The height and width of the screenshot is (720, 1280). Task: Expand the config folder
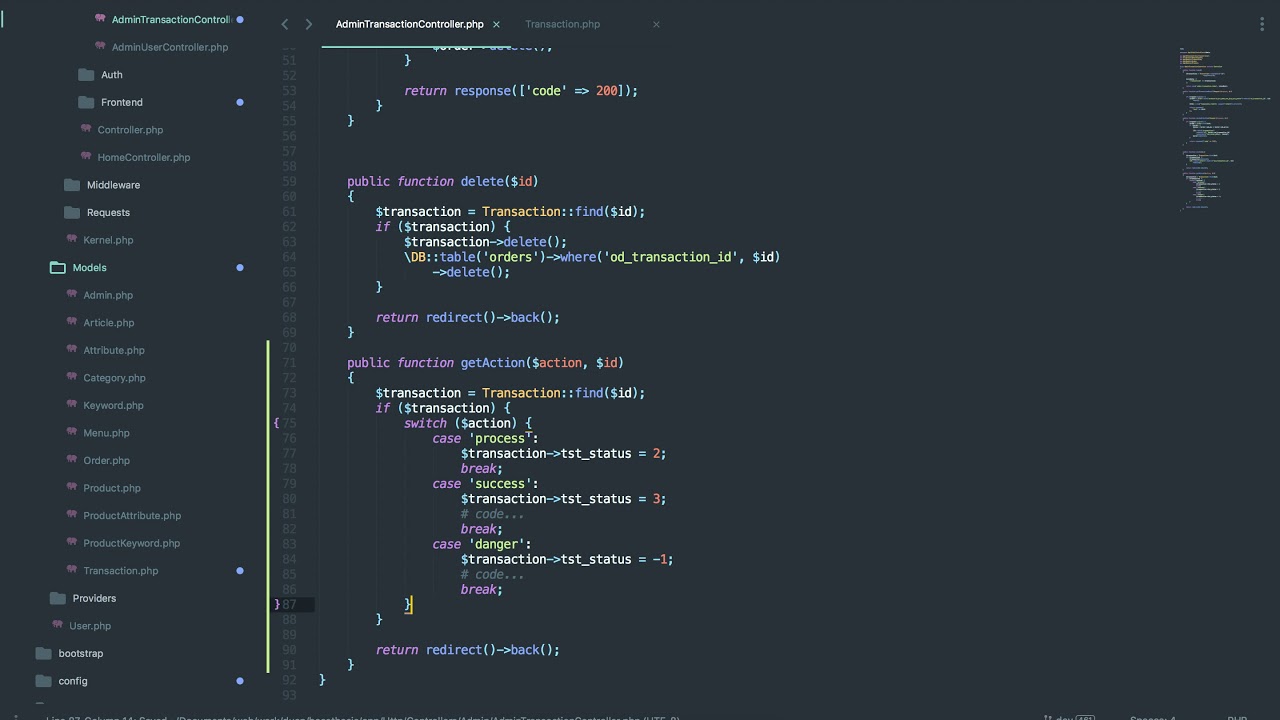coord(43,681)
